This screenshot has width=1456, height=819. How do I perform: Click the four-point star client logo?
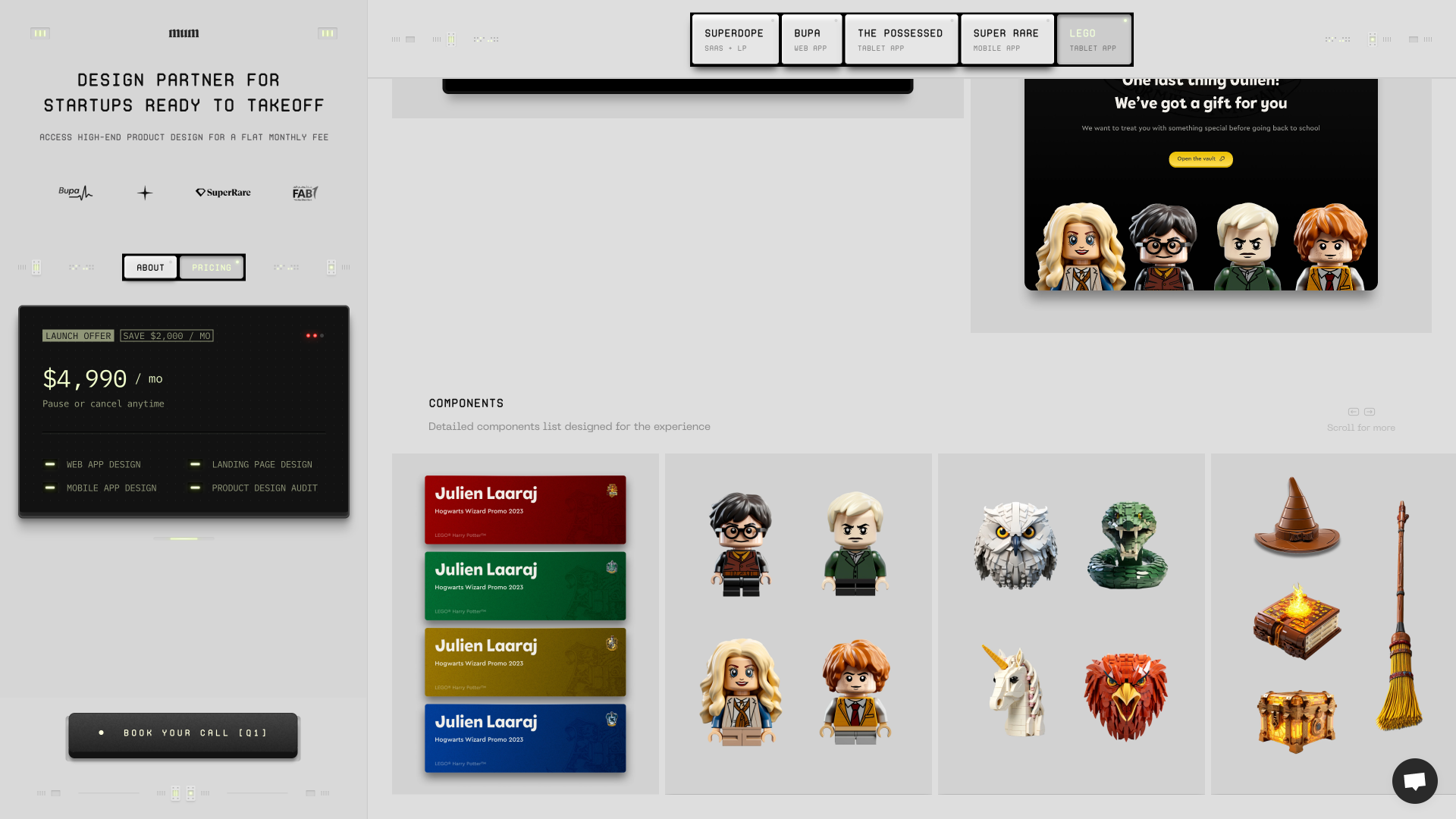click(x=145, y=193)
